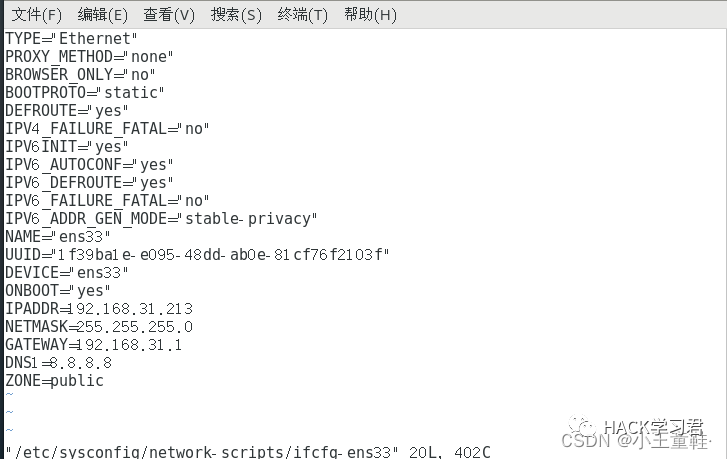Screen dimensions: 727x459
Task: Click the IPV6_ADDR_GEN_MODE stable-privacy line
Action: (x=161, y=218)
